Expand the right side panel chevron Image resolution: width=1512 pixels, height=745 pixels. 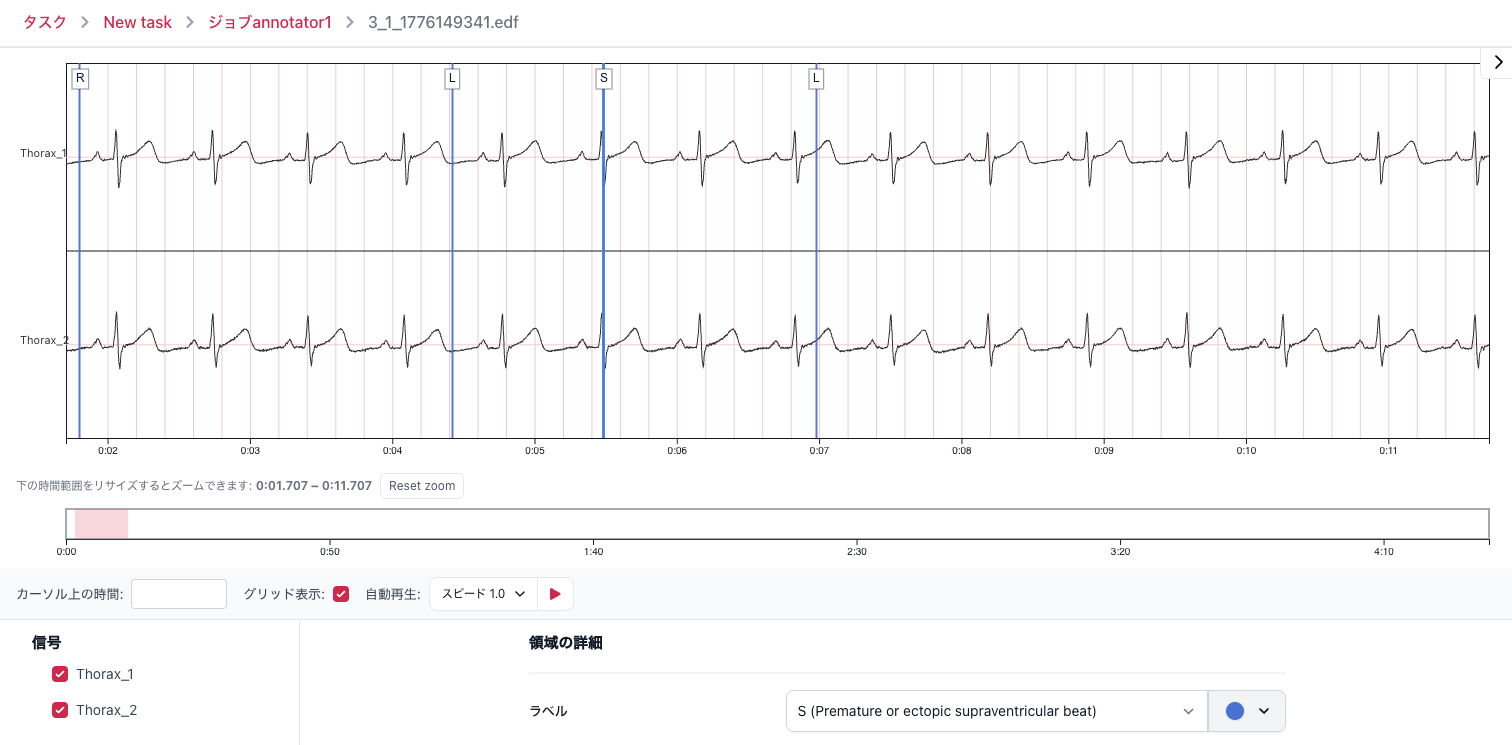click(x=1497, y=62)
